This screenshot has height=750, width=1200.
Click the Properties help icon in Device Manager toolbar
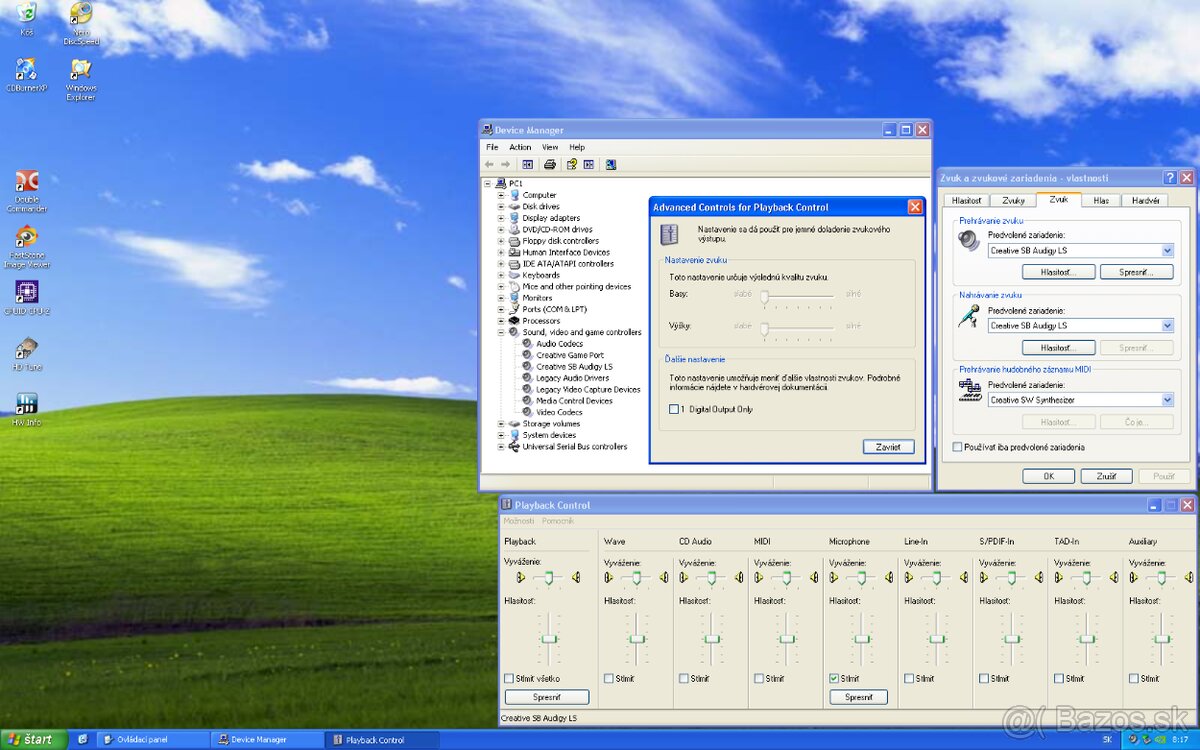(x=572, y=164)
